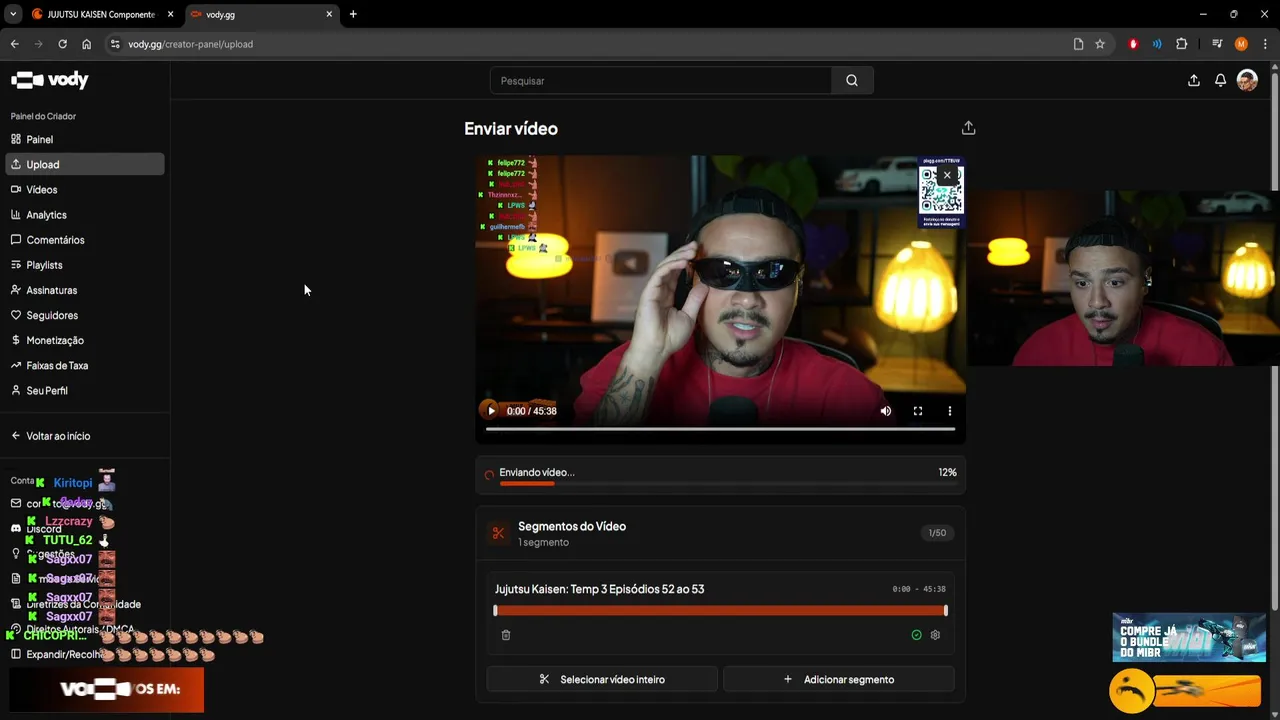Click the magnifier search button
Viewport: 1280px width, 720px height.
click(x=852, y=81)
